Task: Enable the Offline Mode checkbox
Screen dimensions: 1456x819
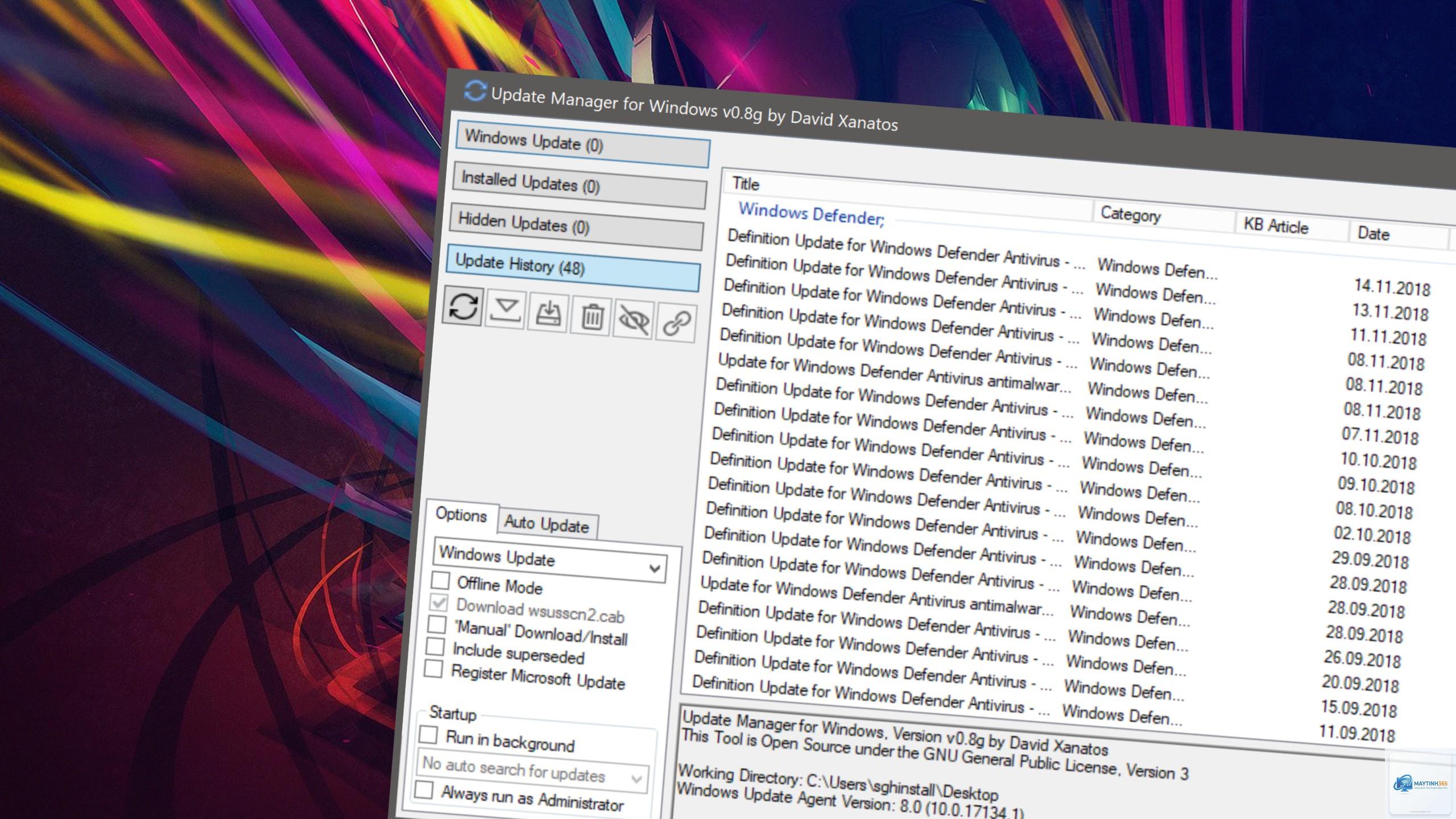Action: (440, 580)
